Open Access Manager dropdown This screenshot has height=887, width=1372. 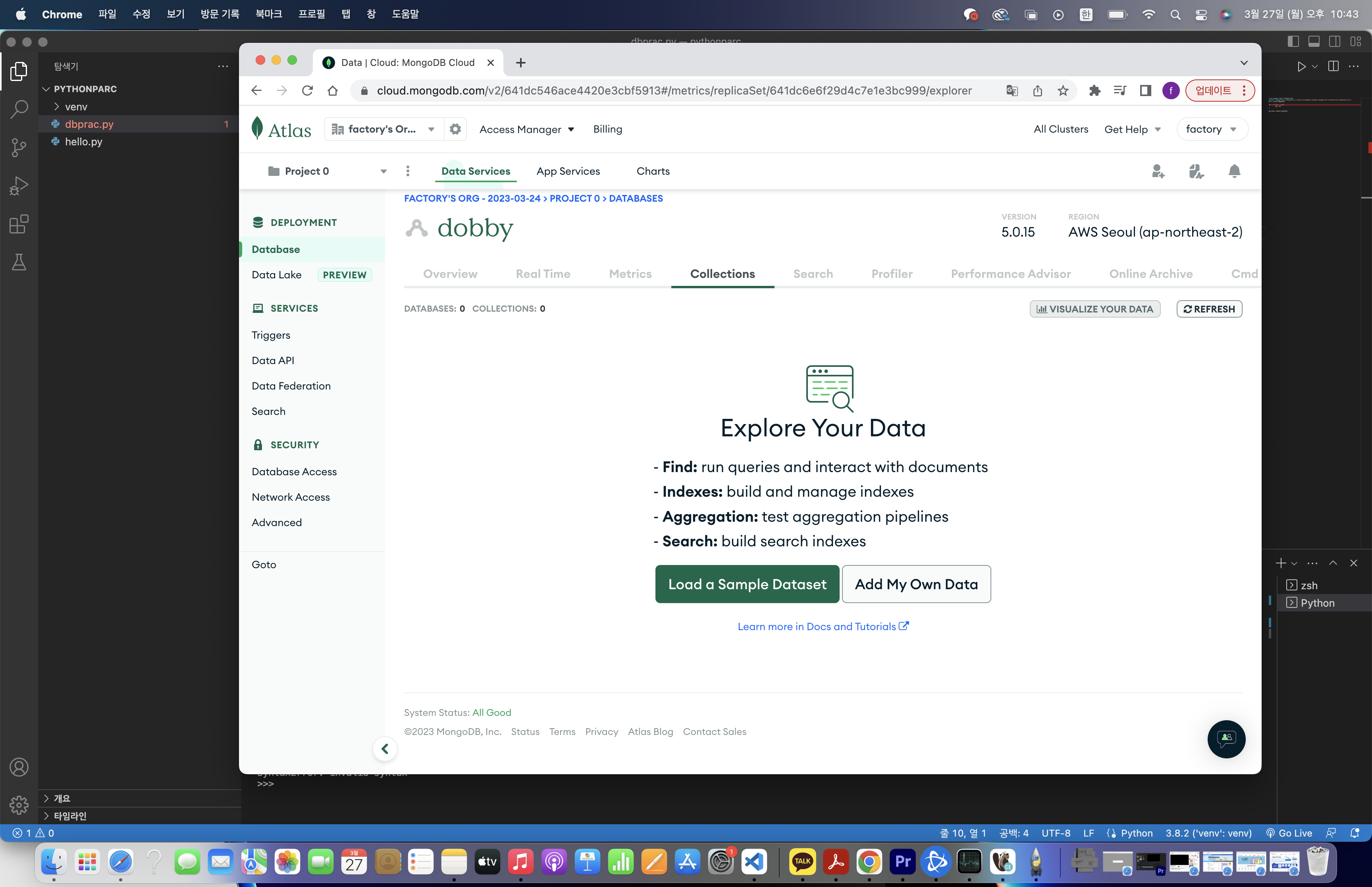[x=526, y=129]
